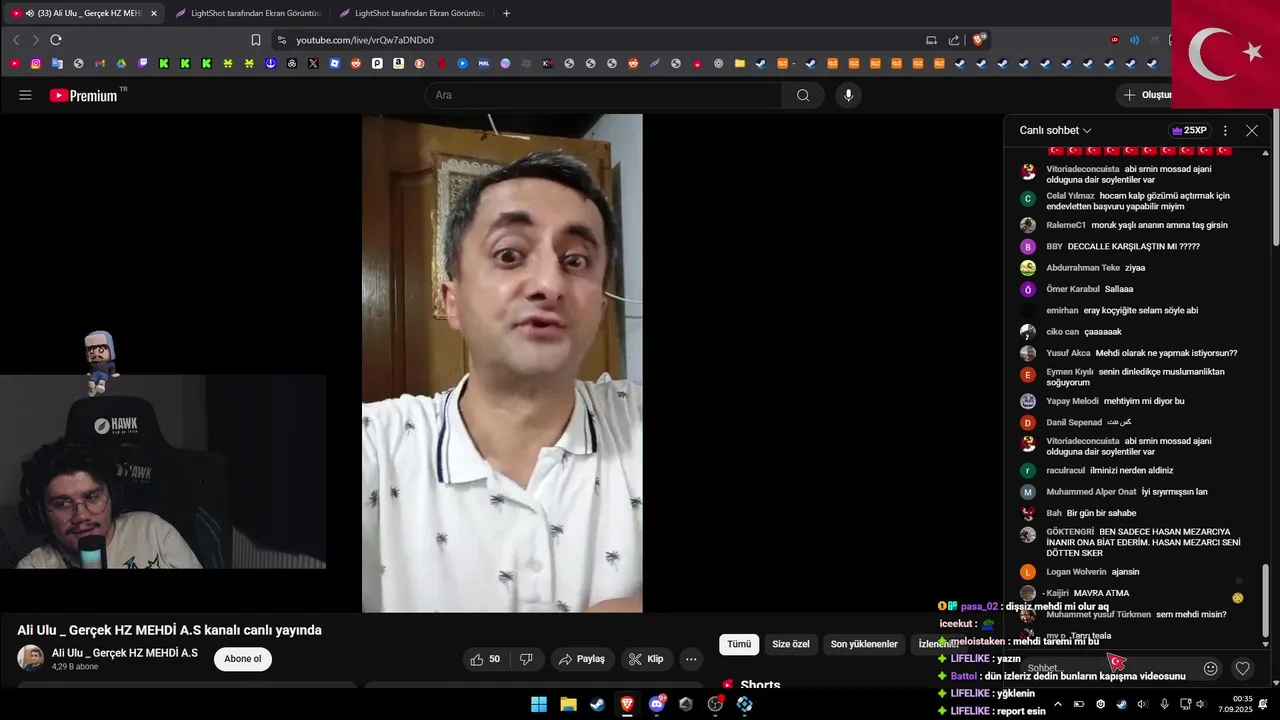1280x720 pixels.
Task: Switch to second LightShot Ekran Görüntüsü tab
Action: tap(248, 13)
